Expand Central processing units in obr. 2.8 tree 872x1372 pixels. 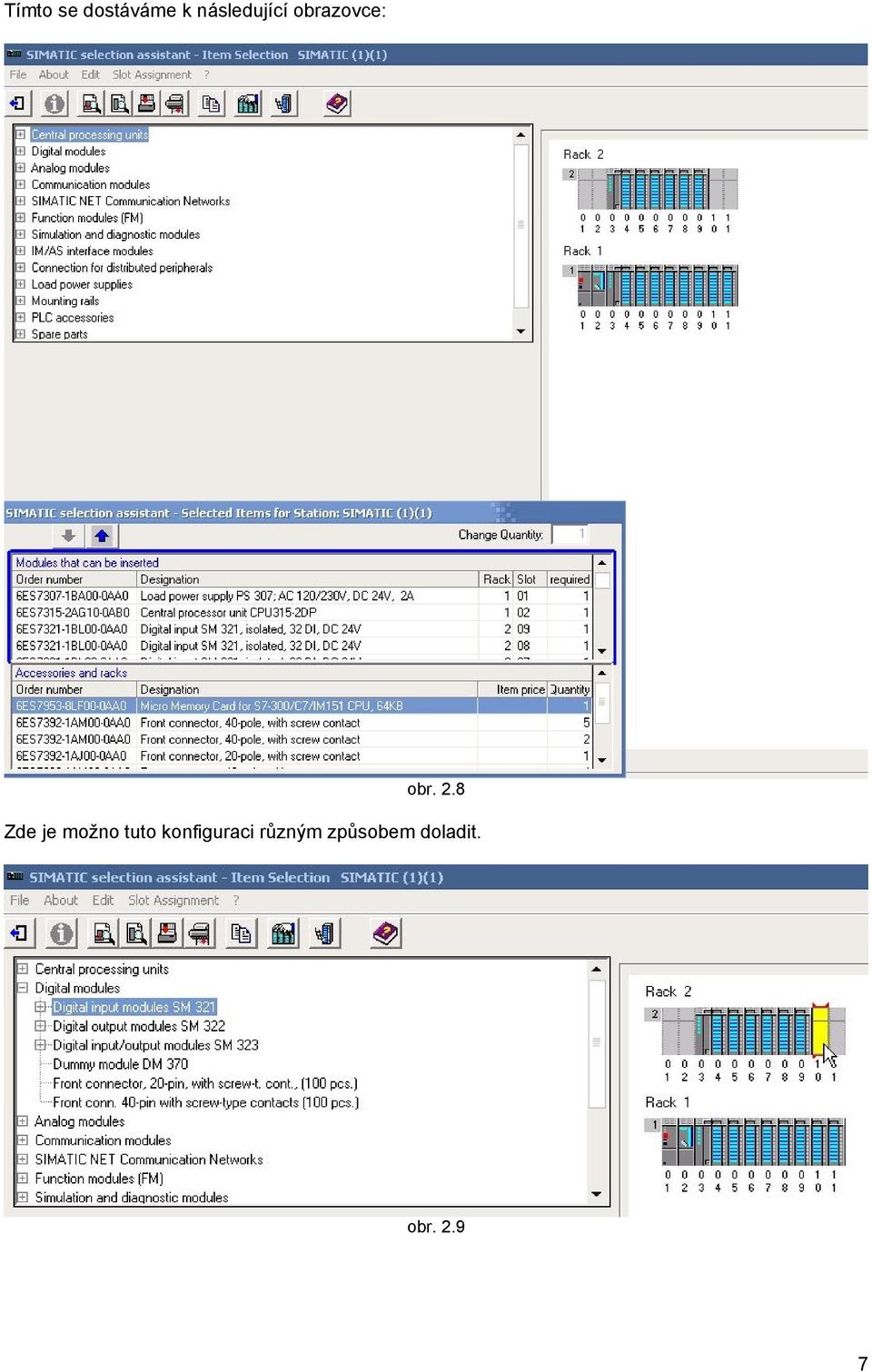pyautogui.click(x=21, y=134)
